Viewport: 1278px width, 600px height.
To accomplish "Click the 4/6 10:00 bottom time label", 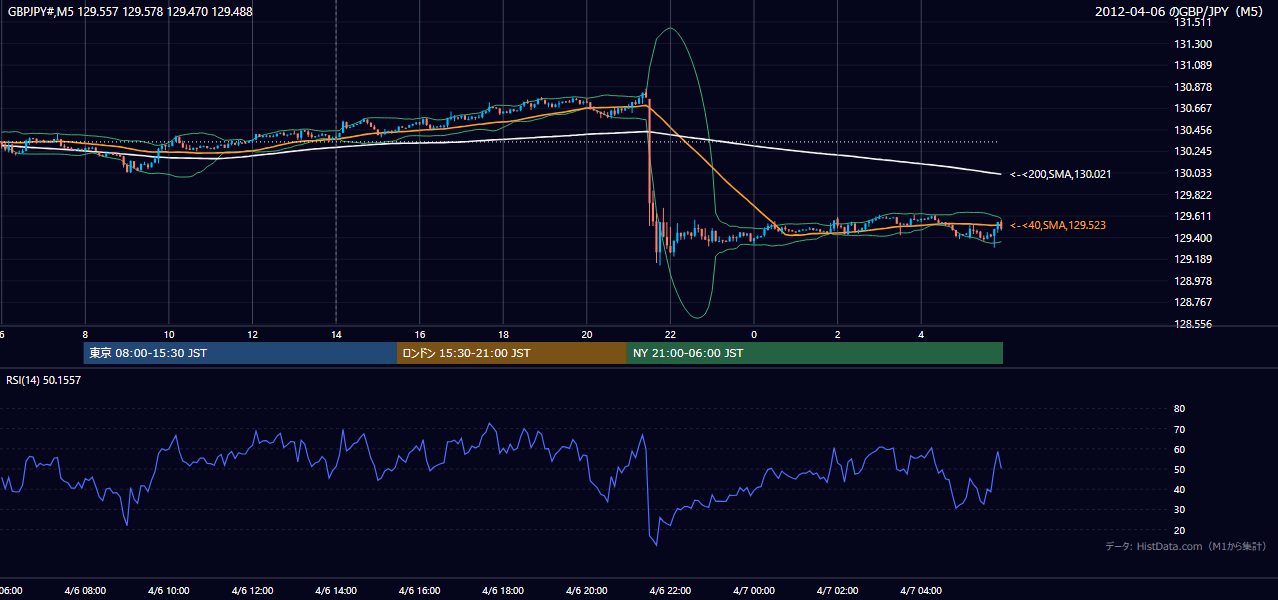I will [x=169, y=591].
